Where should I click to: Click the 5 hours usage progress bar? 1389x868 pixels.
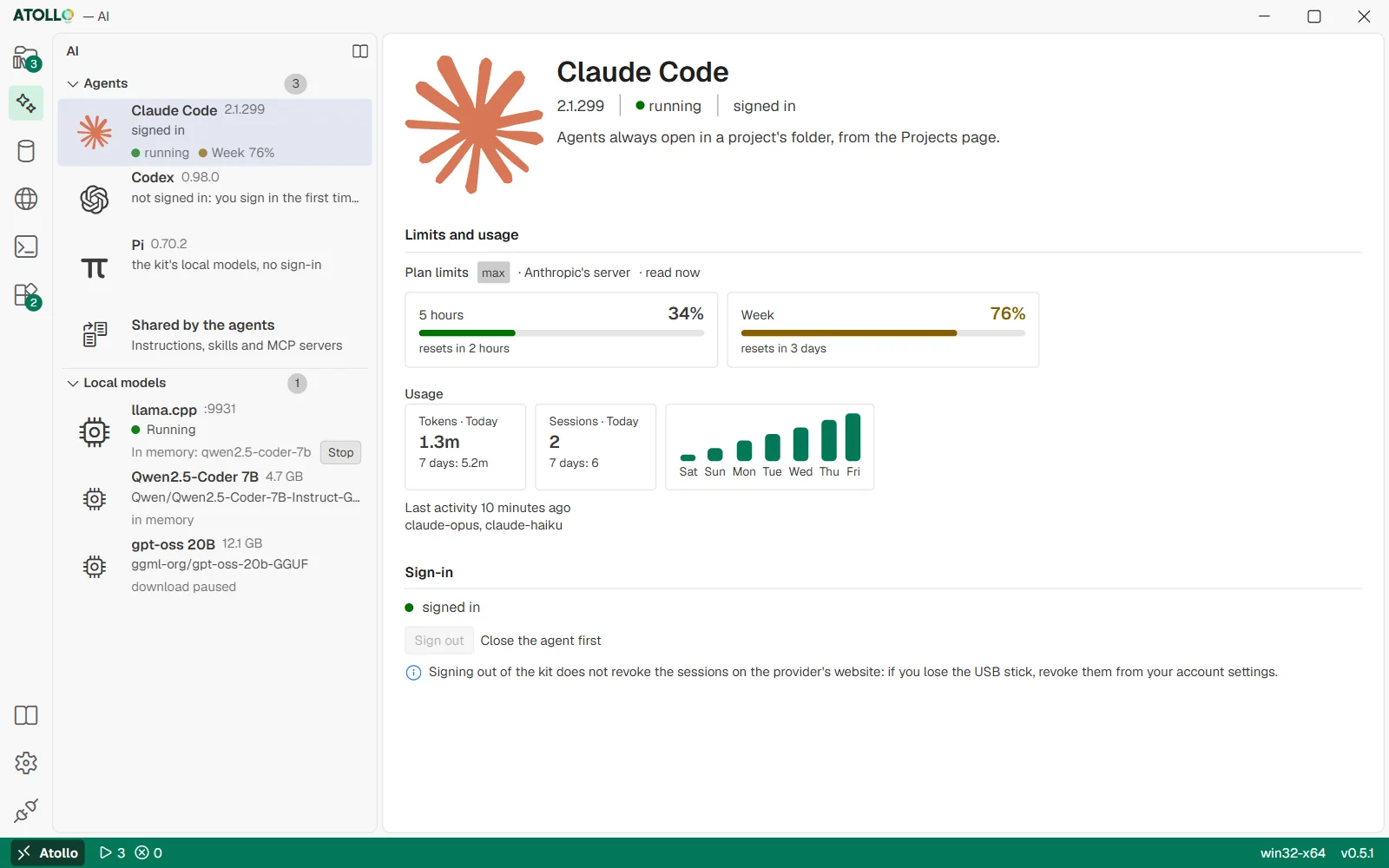(x=561, y=333)
